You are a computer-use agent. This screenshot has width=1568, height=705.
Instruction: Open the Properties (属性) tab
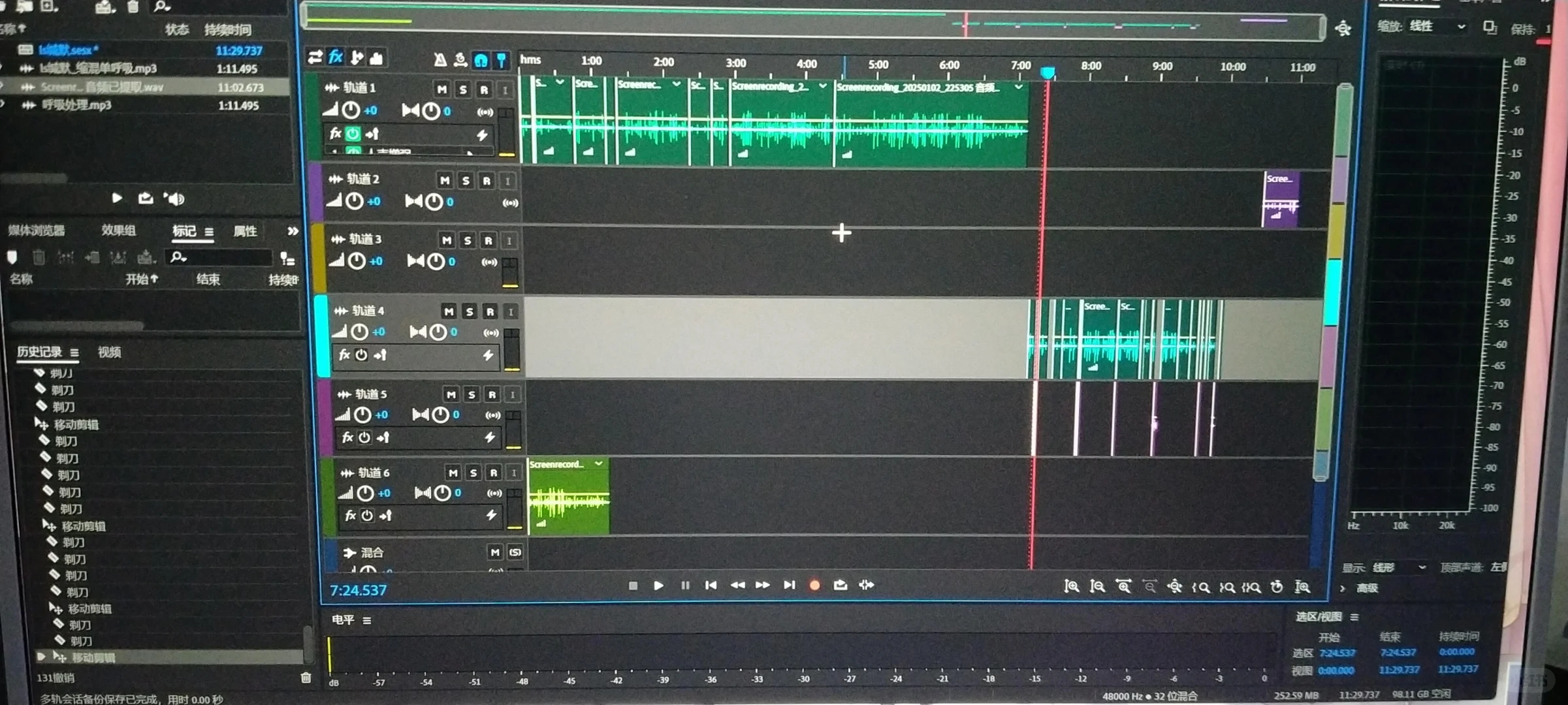point(245,231)
